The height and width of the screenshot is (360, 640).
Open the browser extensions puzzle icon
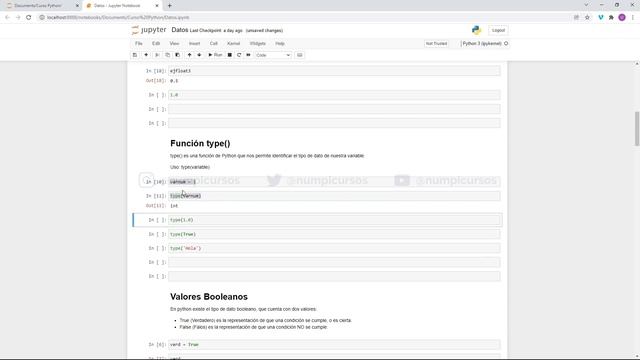(611, 18)
